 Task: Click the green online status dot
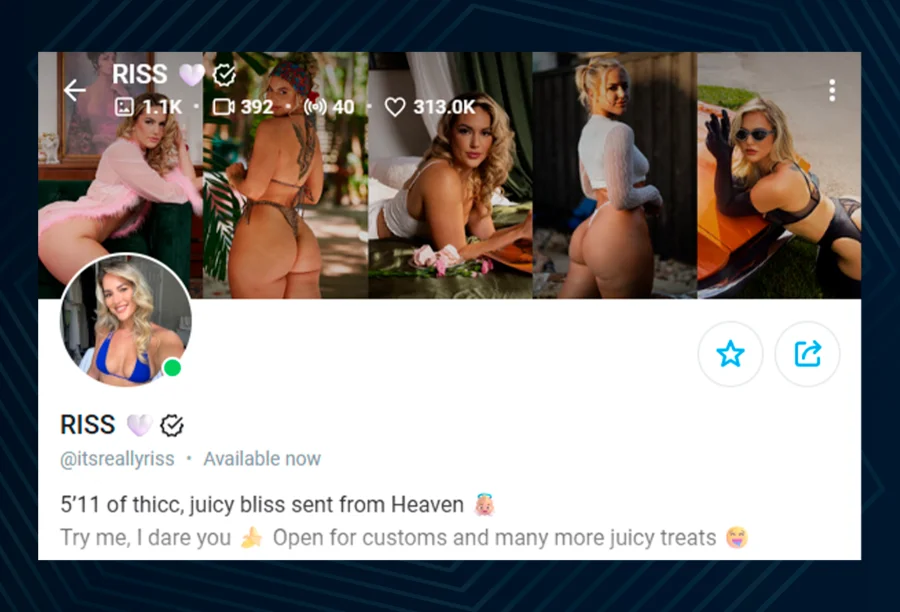tap(172, 367)
